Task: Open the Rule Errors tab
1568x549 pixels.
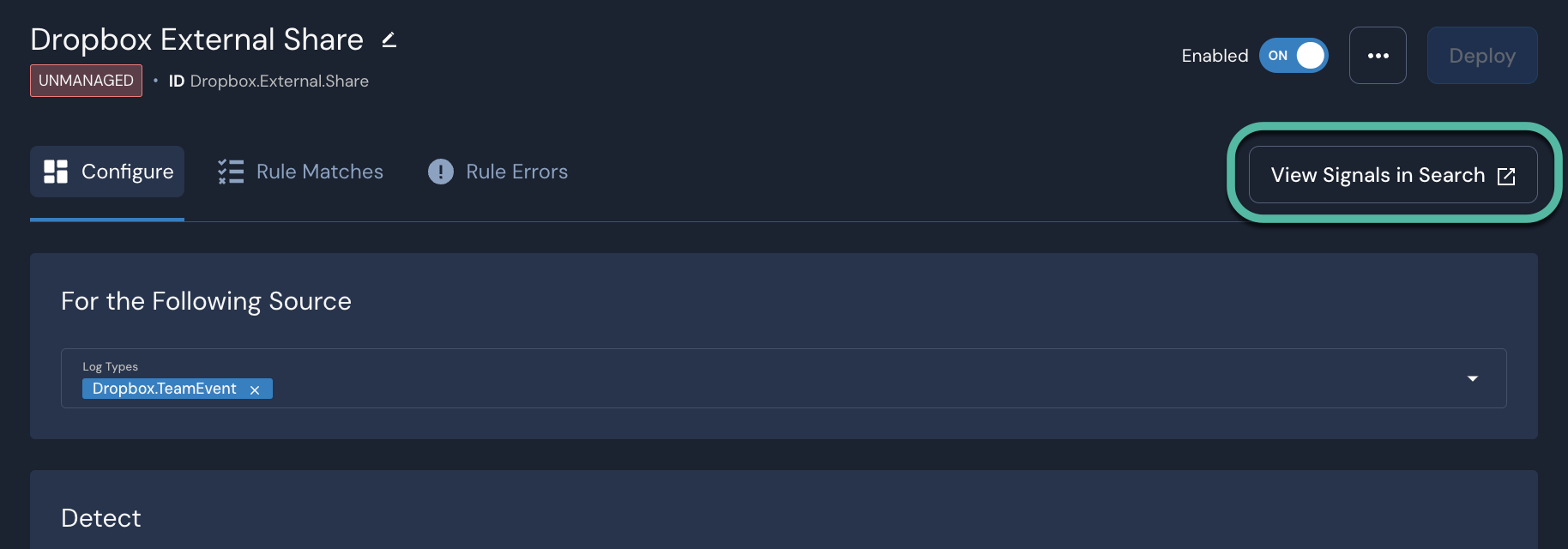Action: (x=516, y=171)
